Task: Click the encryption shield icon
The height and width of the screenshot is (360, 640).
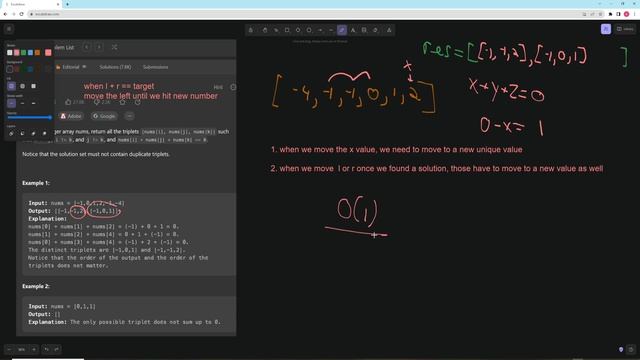Action: pos(621,350)
